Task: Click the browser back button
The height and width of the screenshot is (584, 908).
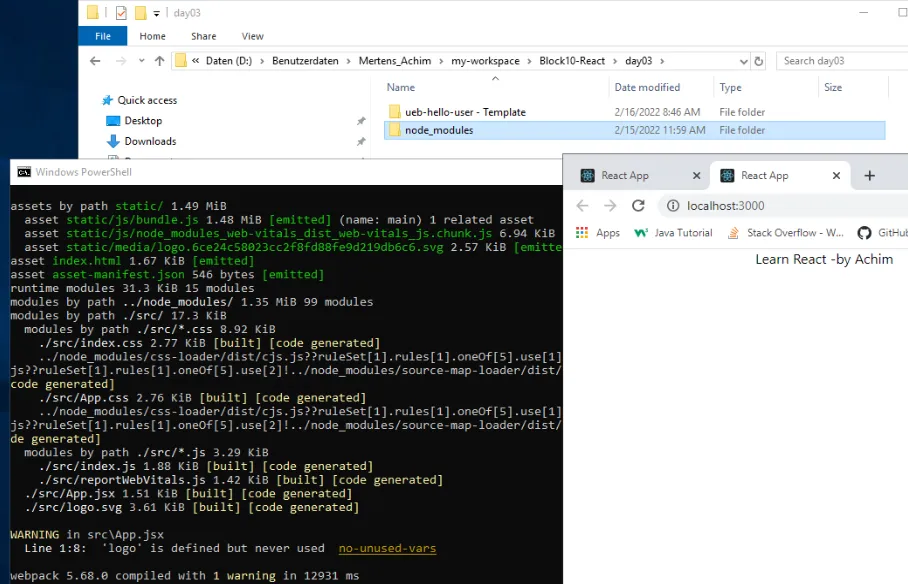Action: (x=583, y=206)
